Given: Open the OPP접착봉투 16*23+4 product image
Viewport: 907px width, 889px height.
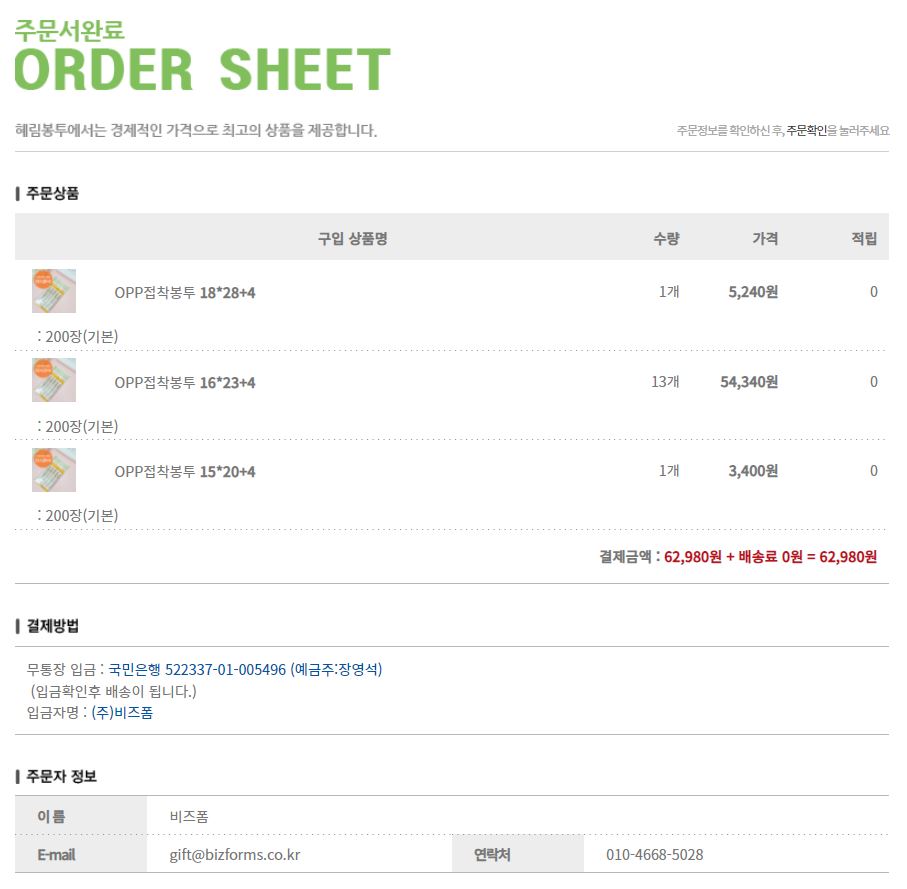Looking at the screenshot, I should [x=54, y=380].
